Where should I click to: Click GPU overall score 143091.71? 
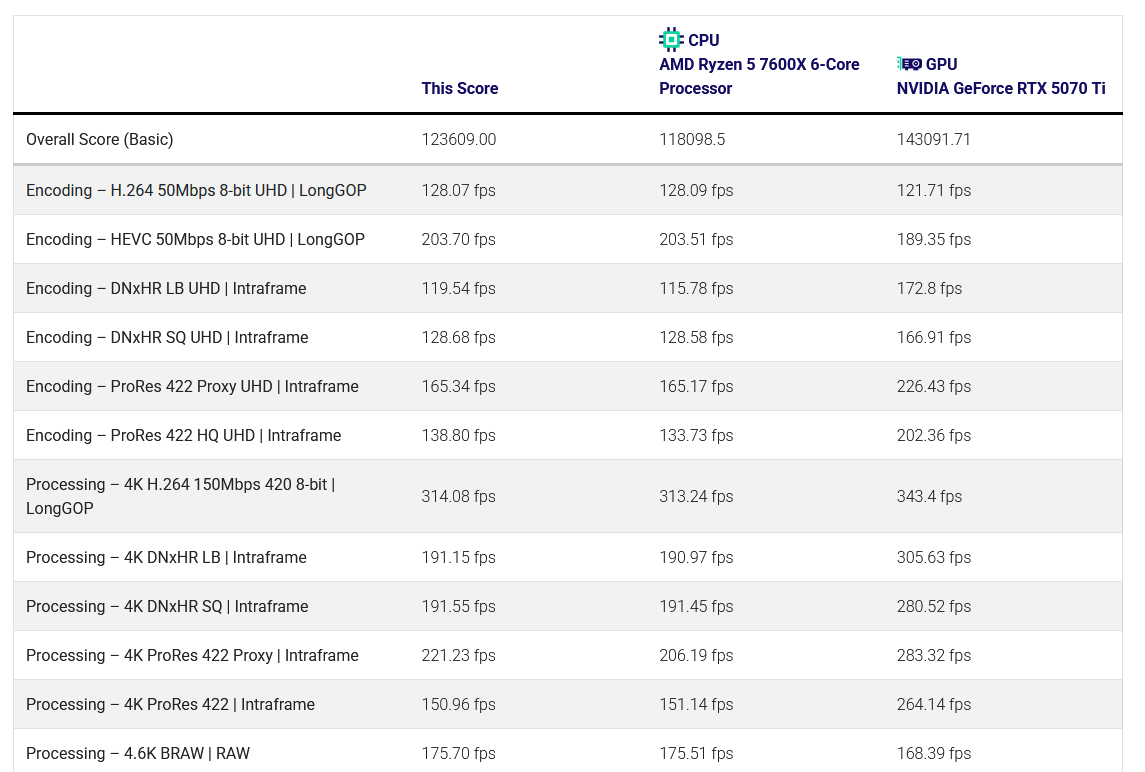point(935,139)
